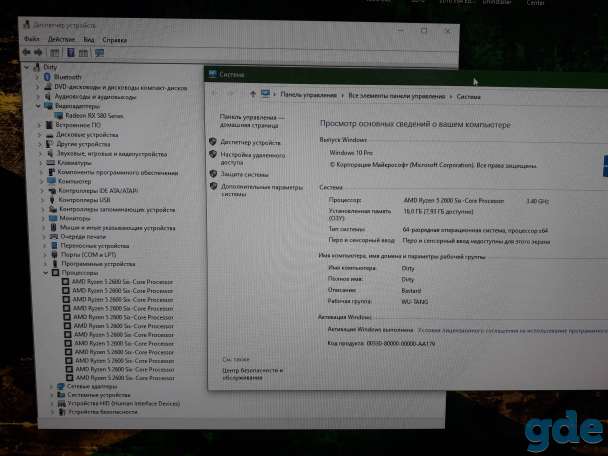Viewport: 608px width, 456px height.
Task: Collapse the Видеоадаптеры category
Action: coord(38,105)
